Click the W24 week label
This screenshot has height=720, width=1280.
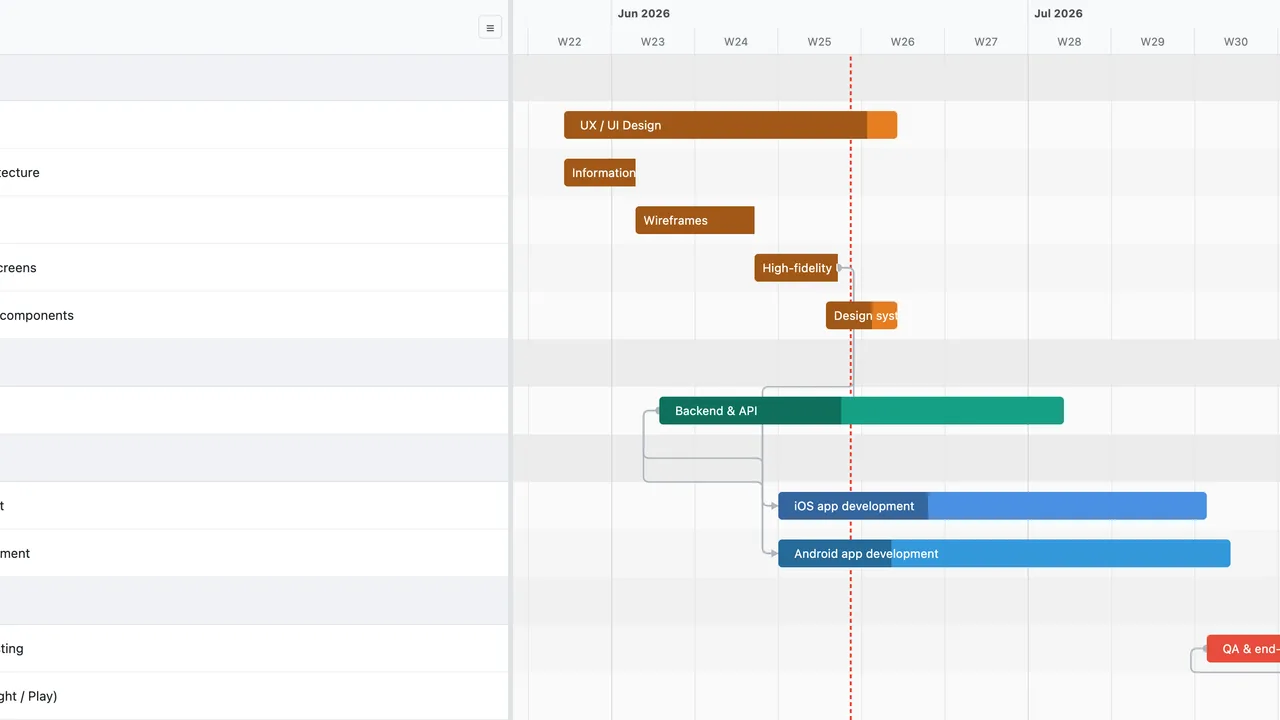[736, 42]
